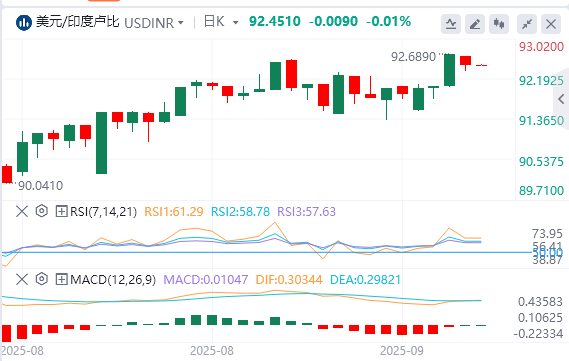Open the 日K timeframe dropdown
Image resolution: width=569 pixels, height=361 pixels.
click(221, 22)
